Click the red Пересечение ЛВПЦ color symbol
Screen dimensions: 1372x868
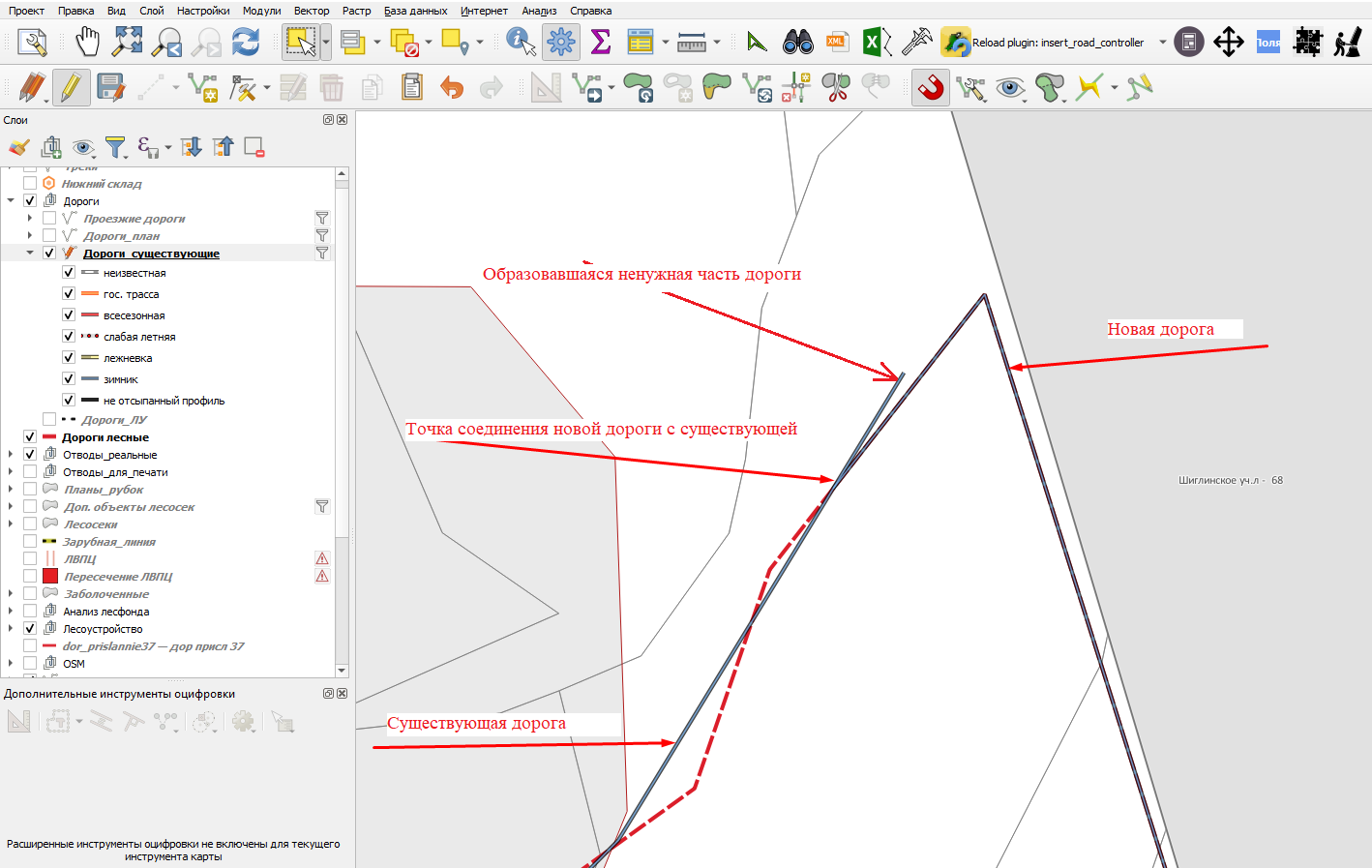[x=50, y=576]
